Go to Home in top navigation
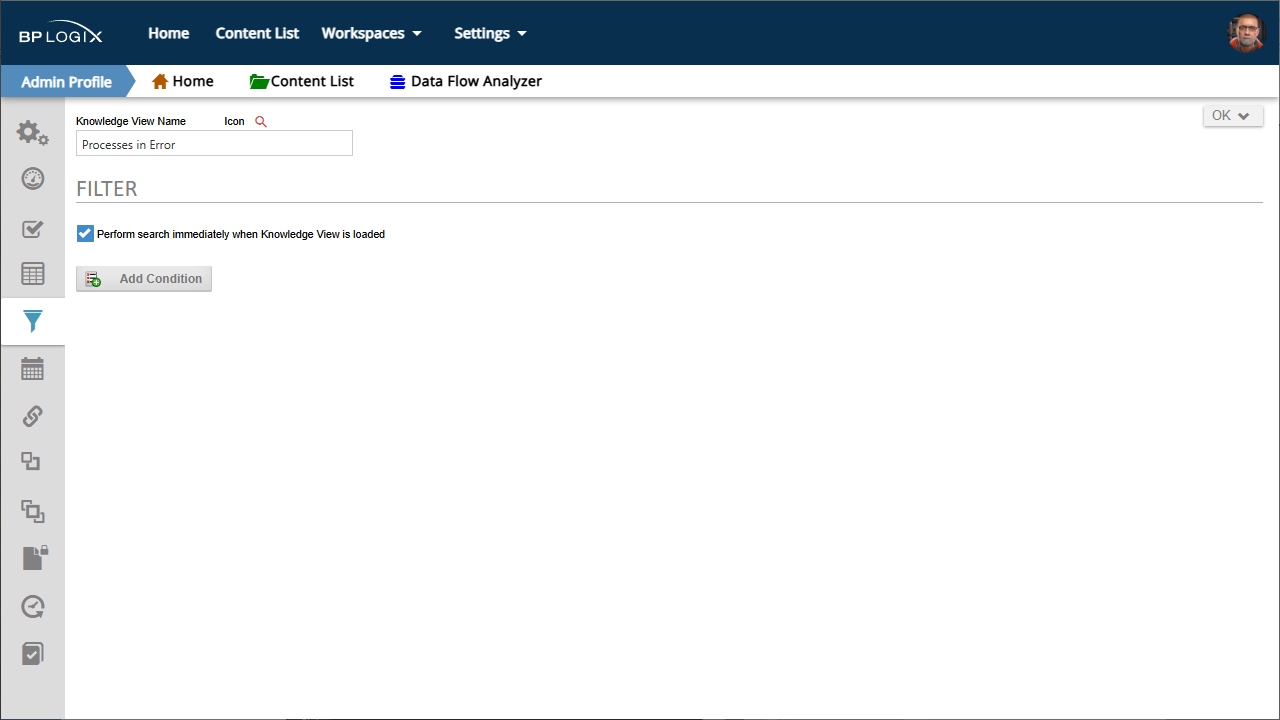This screenshot has height=720, width=1280. [169, 33]
